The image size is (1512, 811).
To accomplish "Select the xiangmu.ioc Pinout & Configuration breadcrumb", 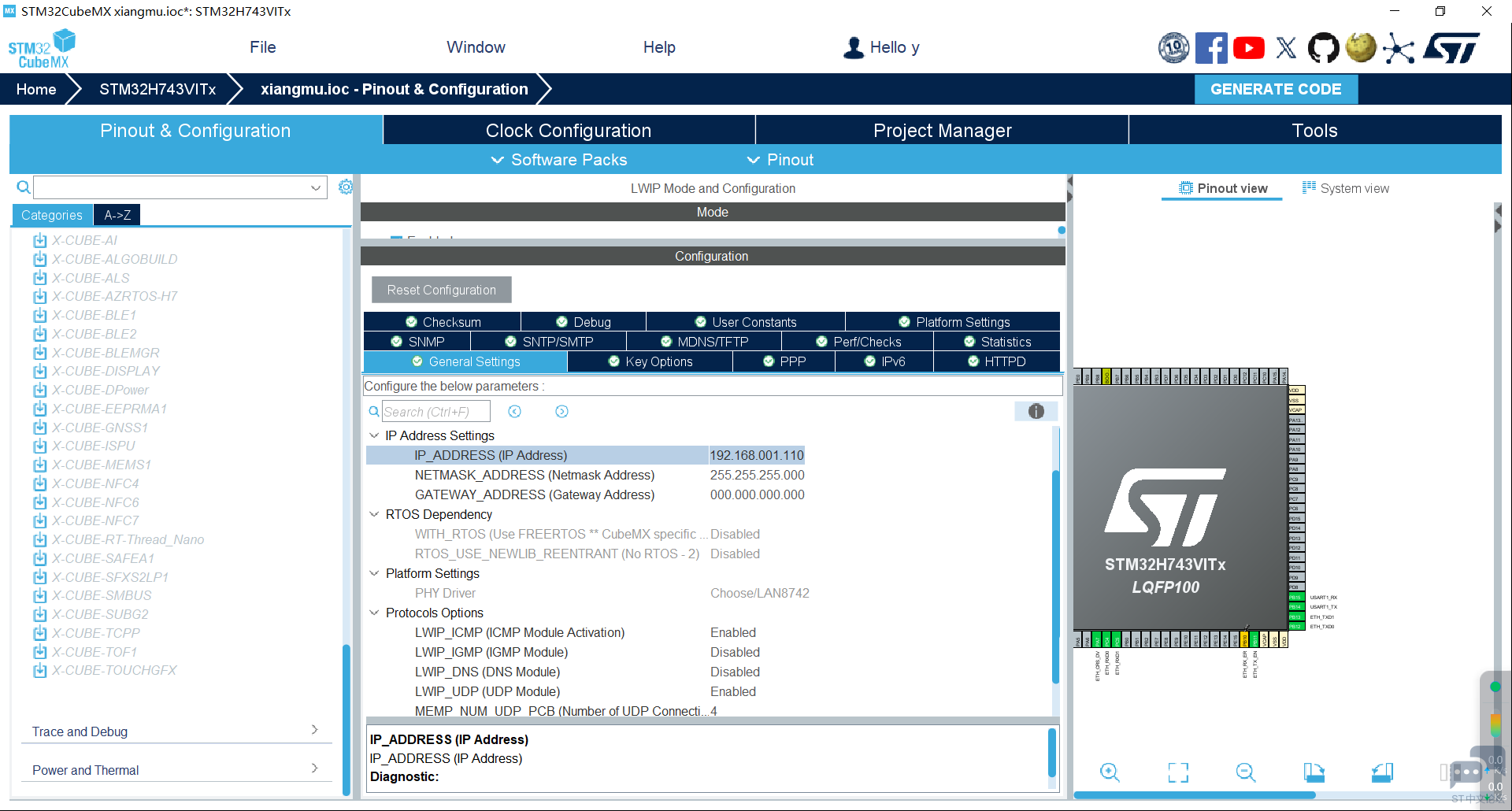I will click(395, 89).
